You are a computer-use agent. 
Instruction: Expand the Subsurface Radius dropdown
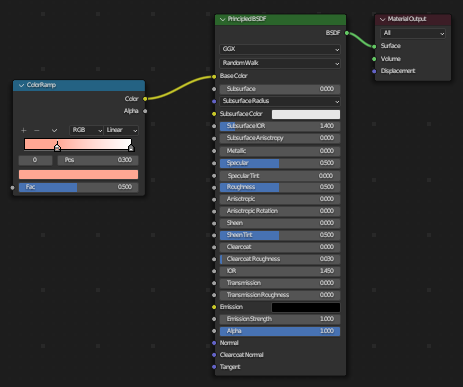(x=280, y=101)
